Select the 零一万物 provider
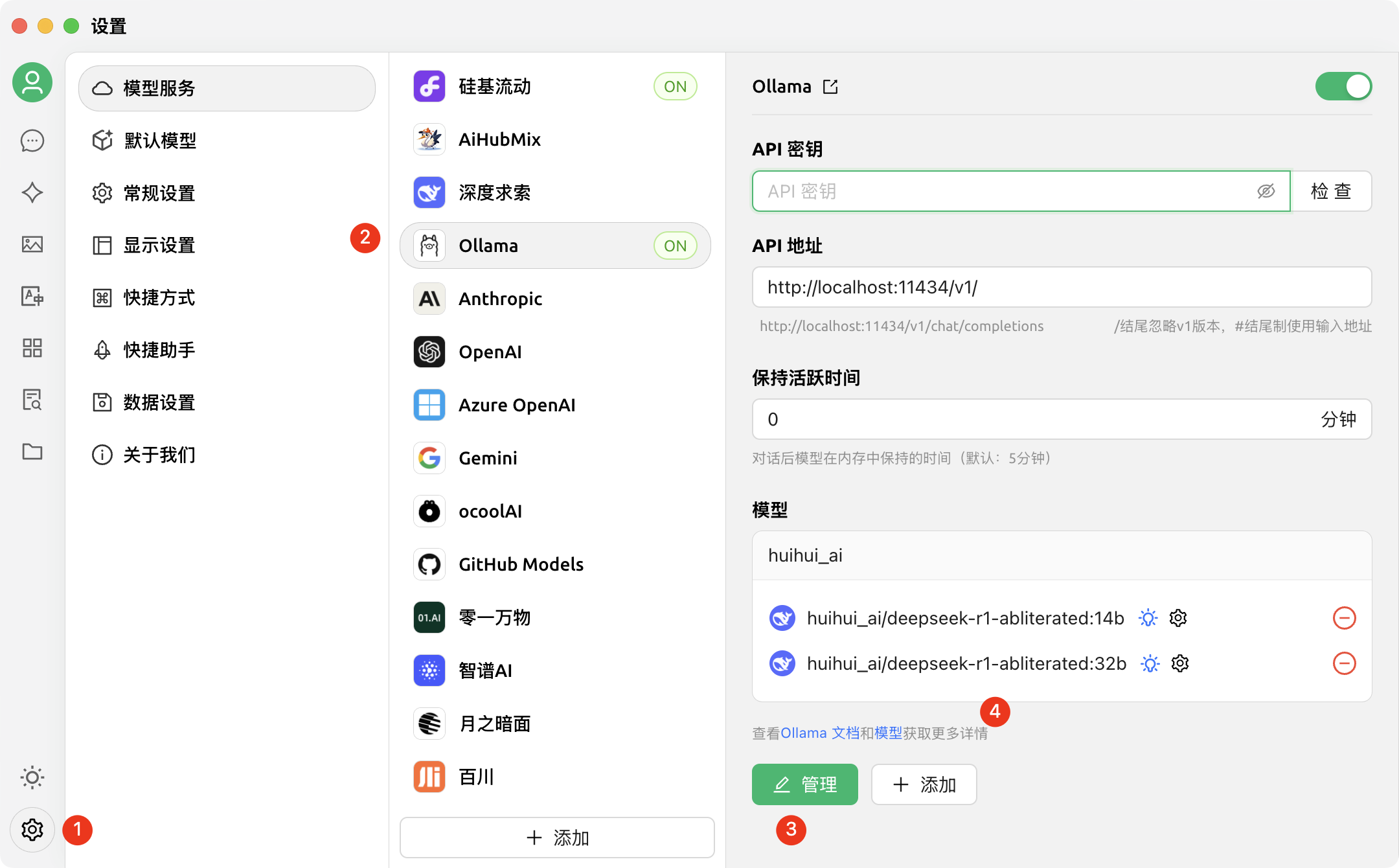Viewport: 1399px width, 868px height. pos(555,617)
